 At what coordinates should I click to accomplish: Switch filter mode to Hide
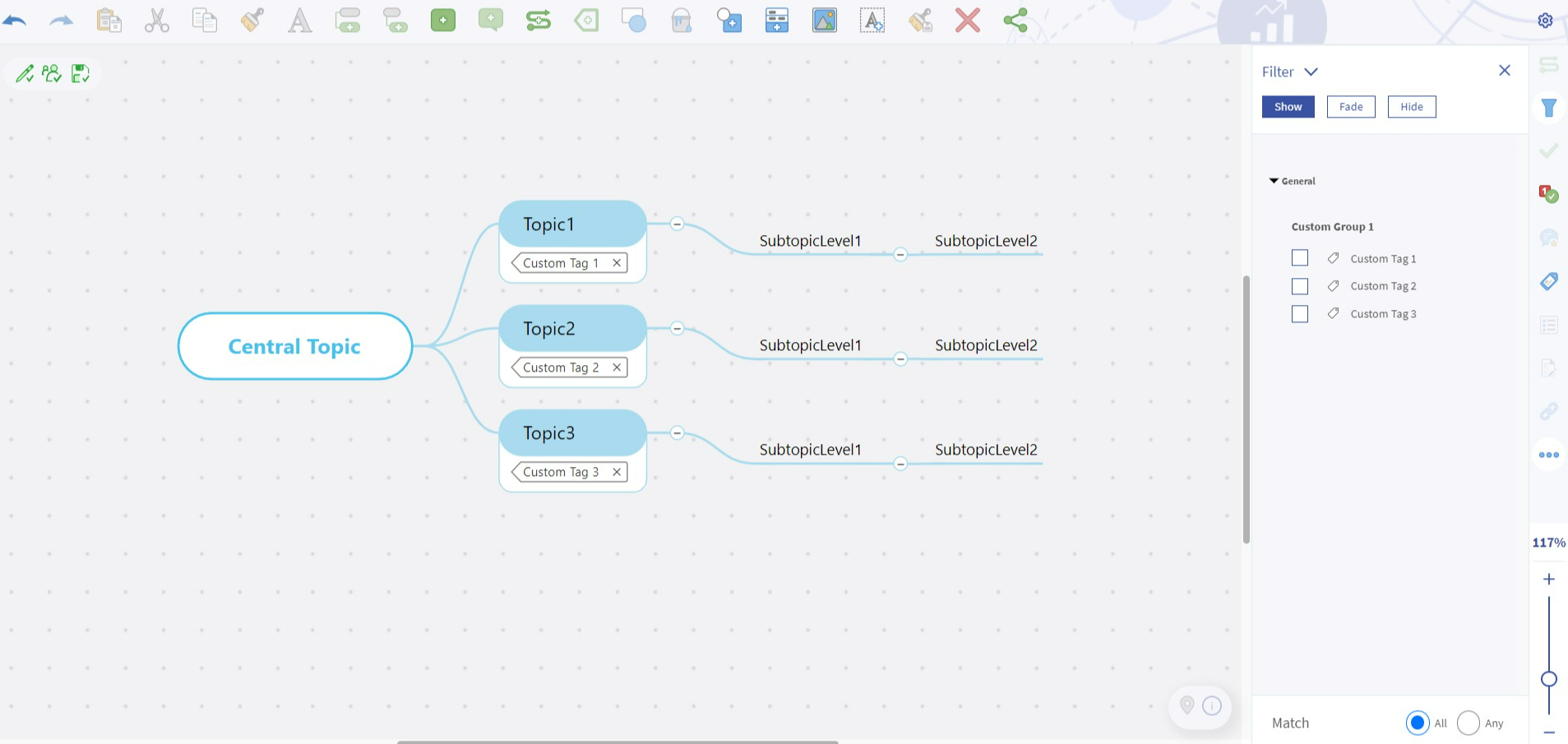[x=1411, y=107]
